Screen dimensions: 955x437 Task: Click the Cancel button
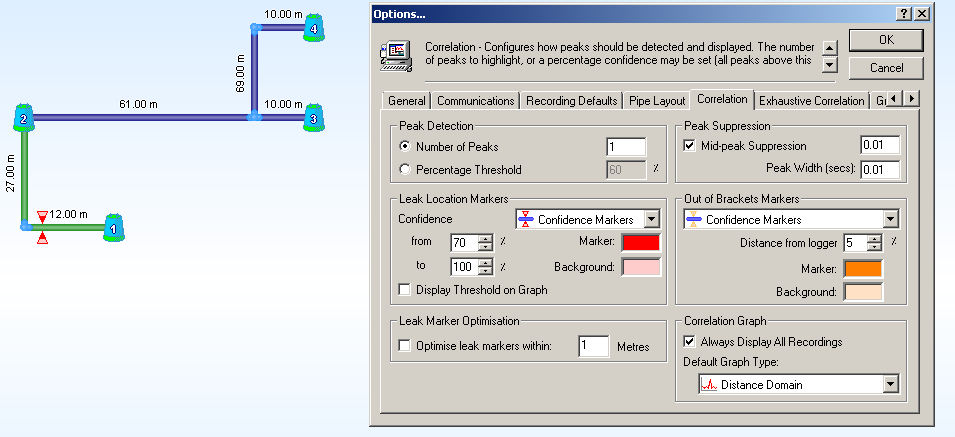886,68
